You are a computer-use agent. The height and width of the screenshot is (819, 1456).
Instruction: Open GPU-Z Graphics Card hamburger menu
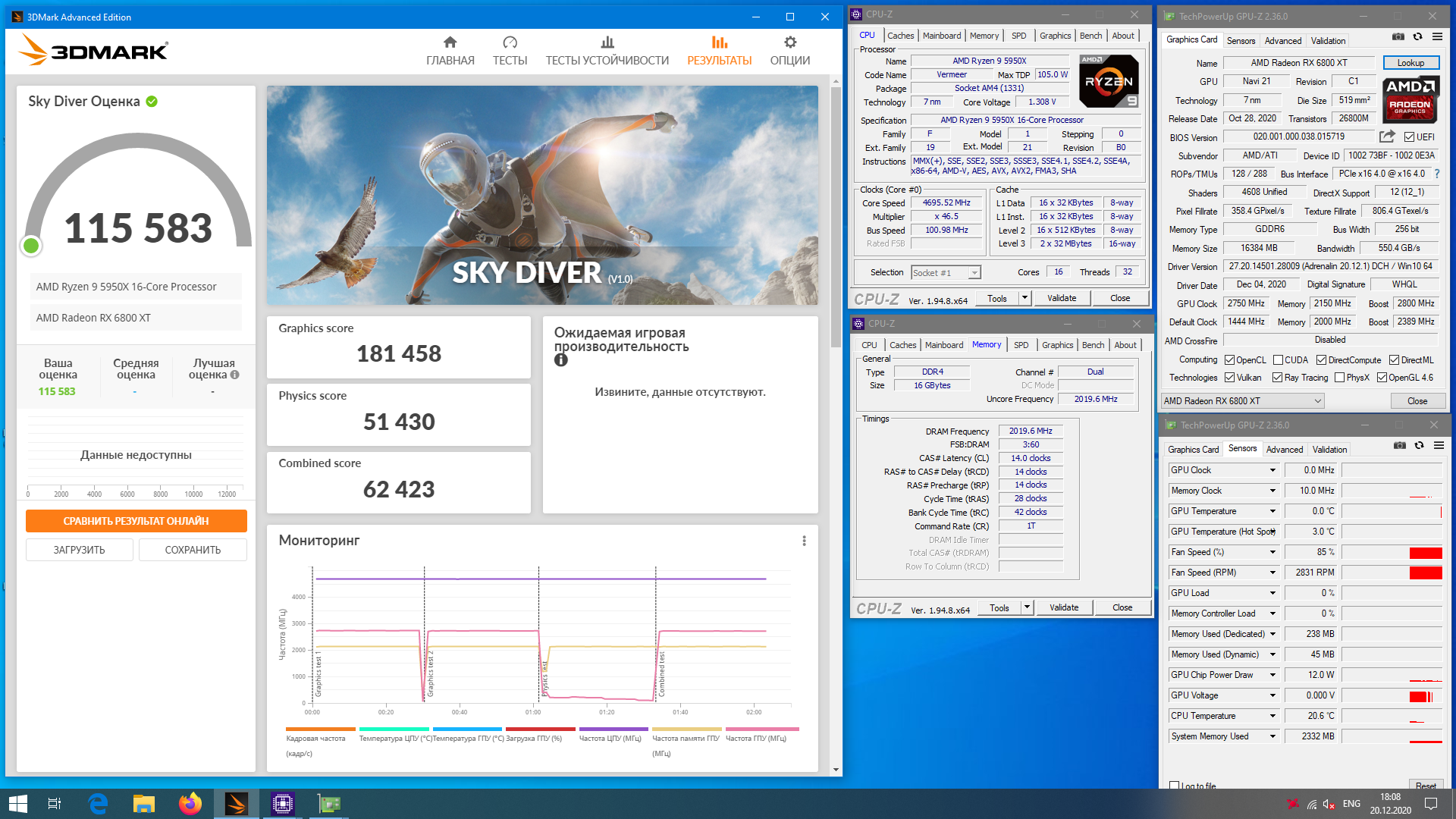pyautogui.click(x=1437, y=36)
